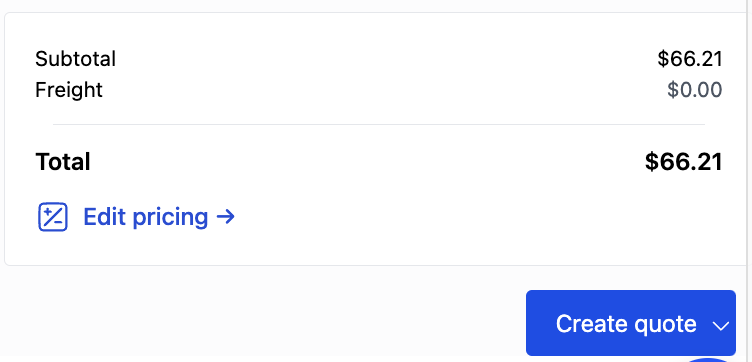Viewport: 752px width, 362px height.
Task: Click the plus-minus pricing icon
Action: click(53, 217)
